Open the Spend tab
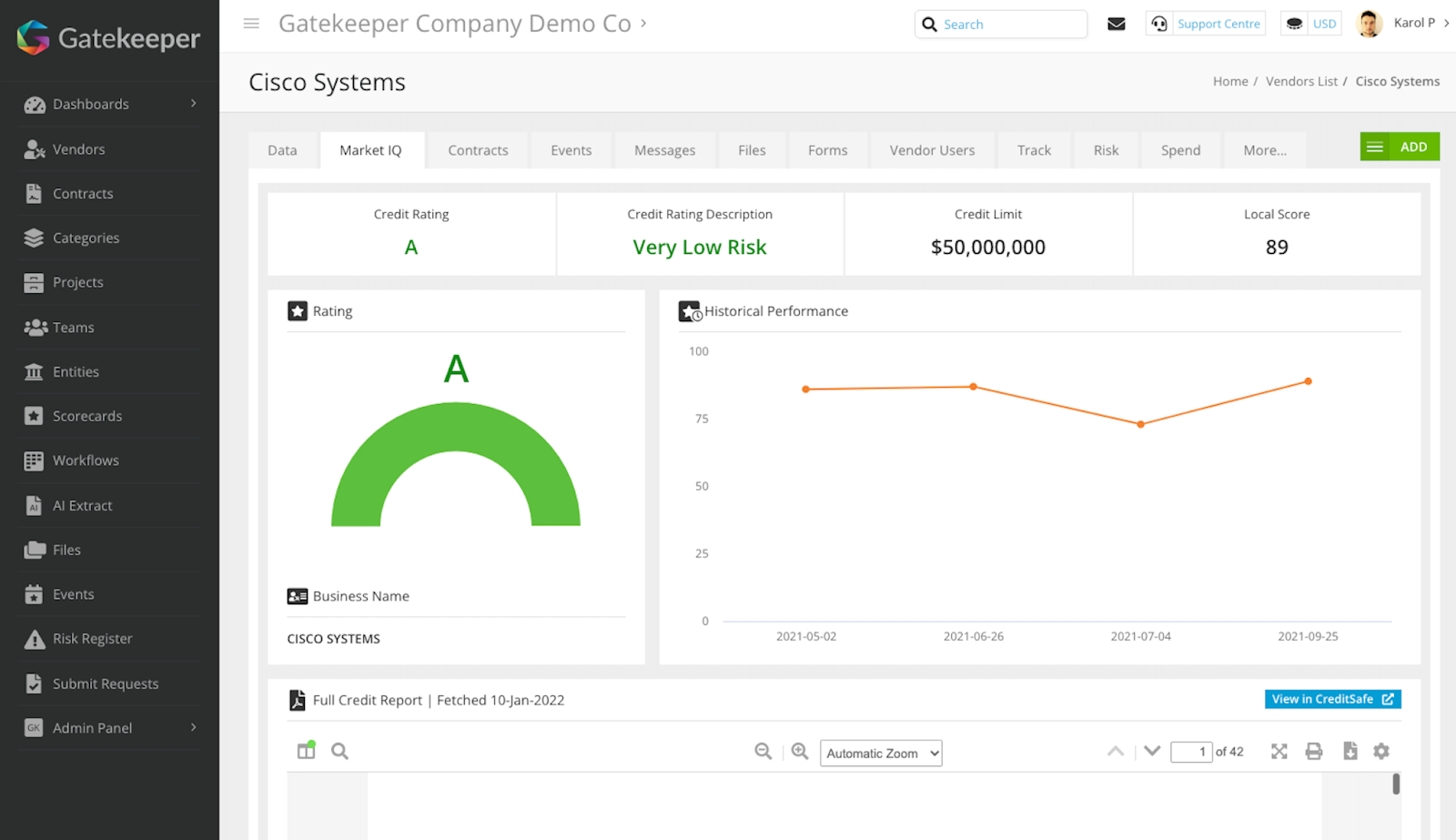 pyautogui.click(x=1180, y=150)
